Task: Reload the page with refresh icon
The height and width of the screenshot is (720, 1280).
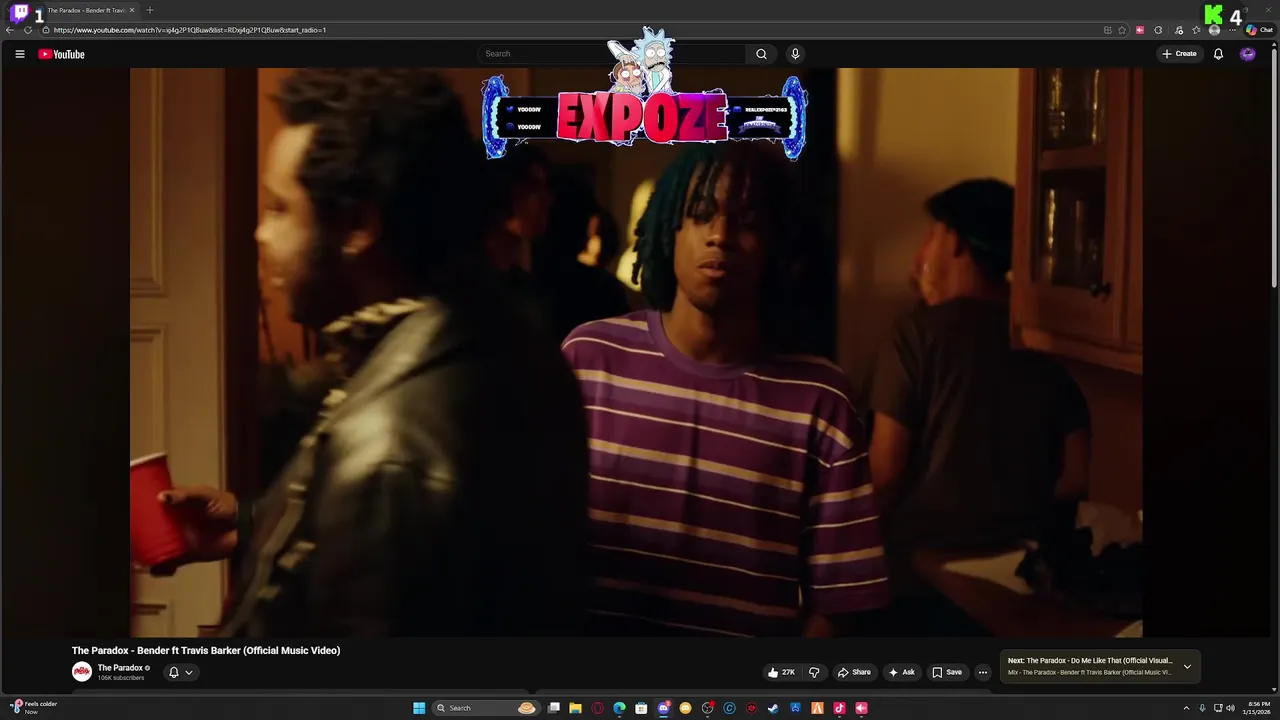Action: click(28, 30)
